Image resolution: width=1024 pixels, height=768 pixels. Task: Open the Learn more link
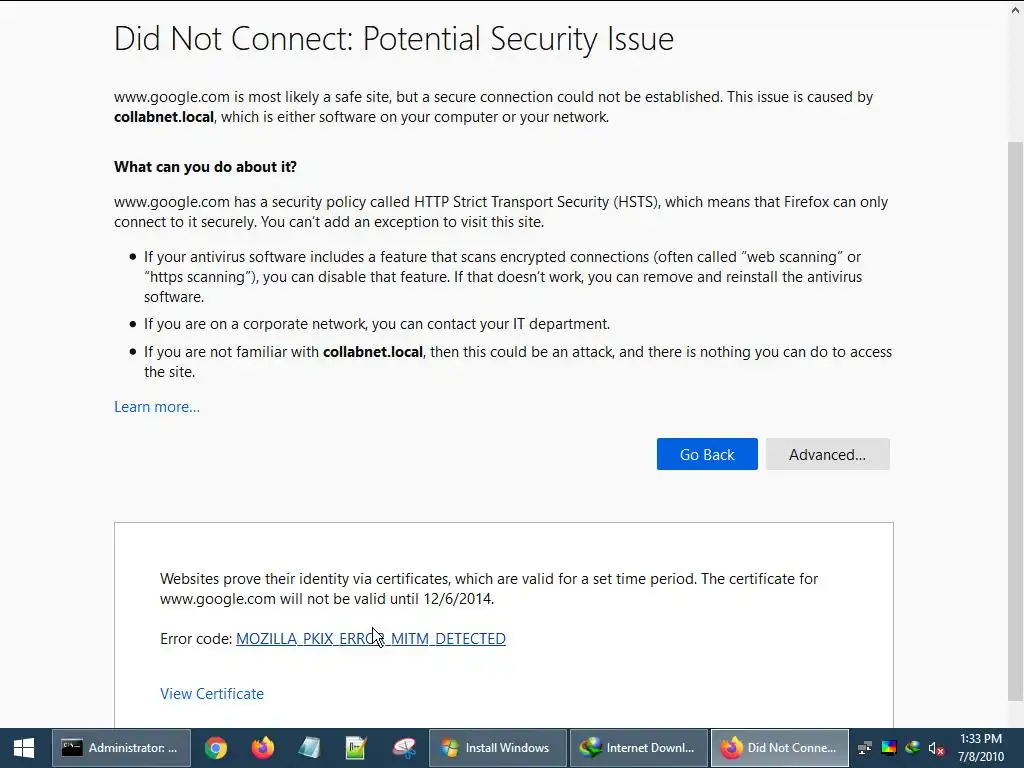coord(157,406)
